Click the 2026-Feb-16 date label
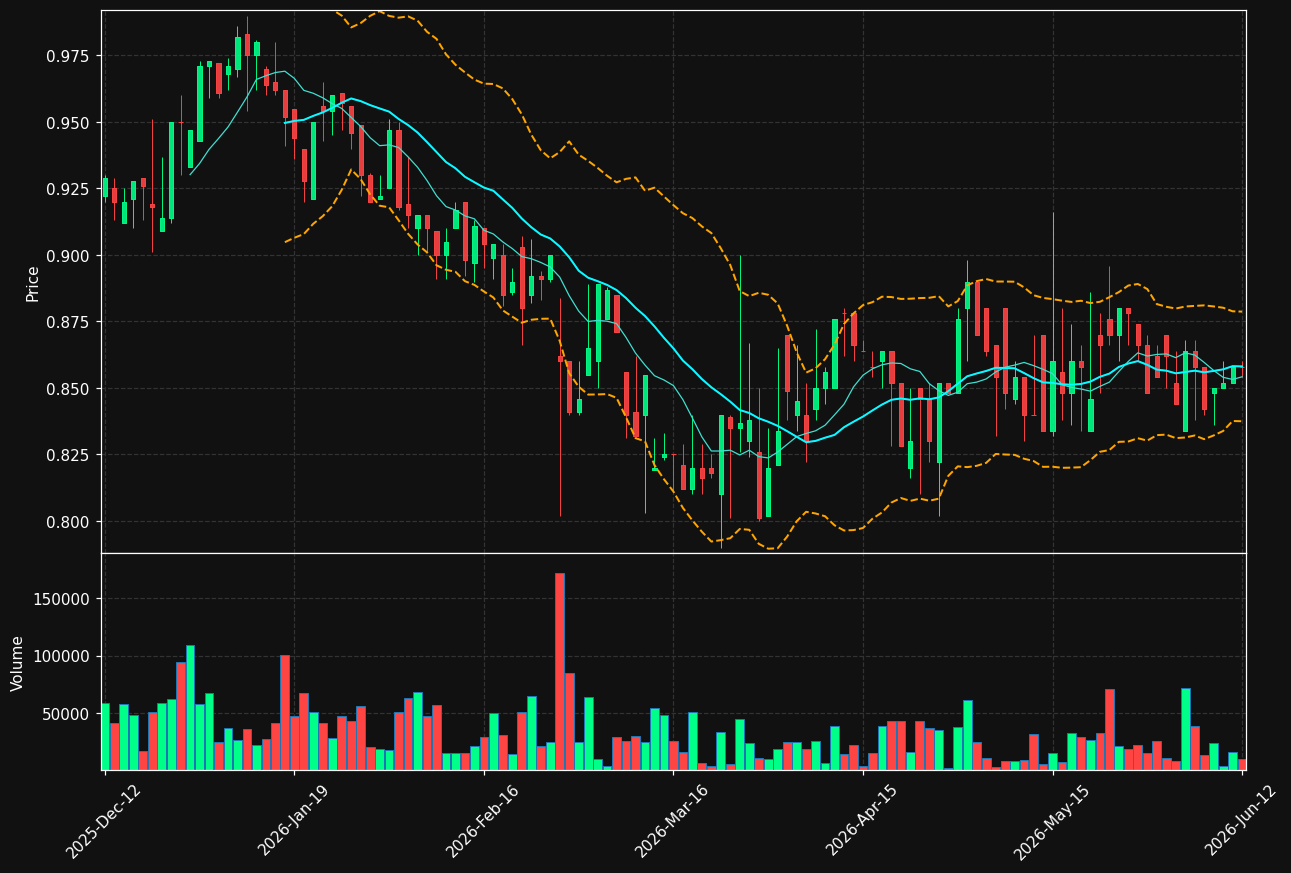Screen dimensions: 1291x873 pyautogui.click(x=483, y=822)
